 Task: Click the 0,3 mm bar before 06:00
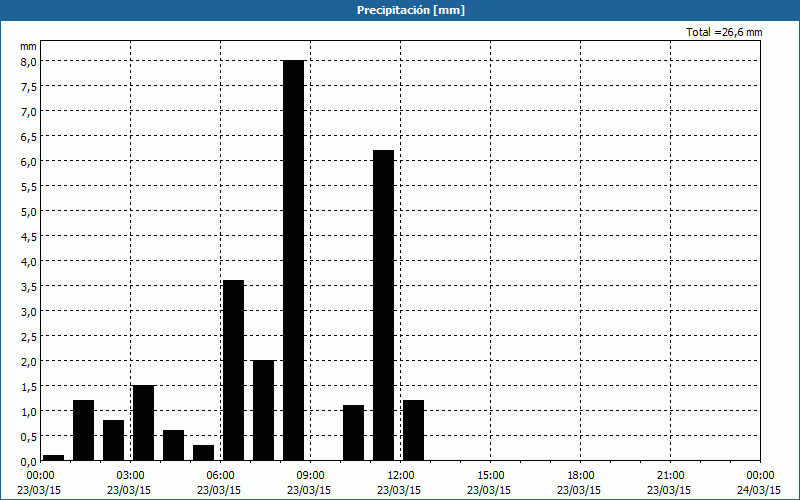(x=204, y=453)
